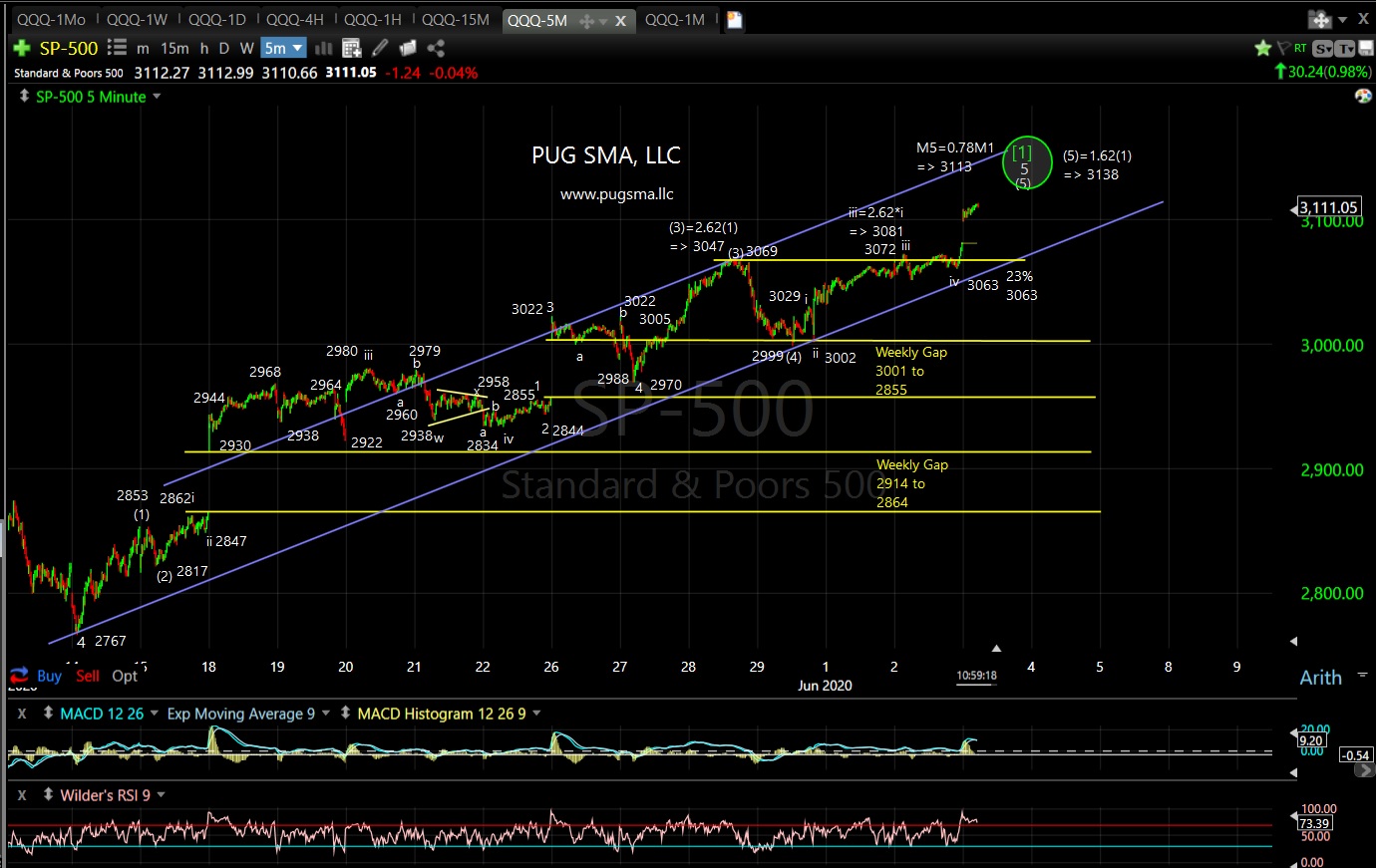This screenshot has width=1377, height=868.
Task: Toggle the Buy order button
Action: pos(36,676)
